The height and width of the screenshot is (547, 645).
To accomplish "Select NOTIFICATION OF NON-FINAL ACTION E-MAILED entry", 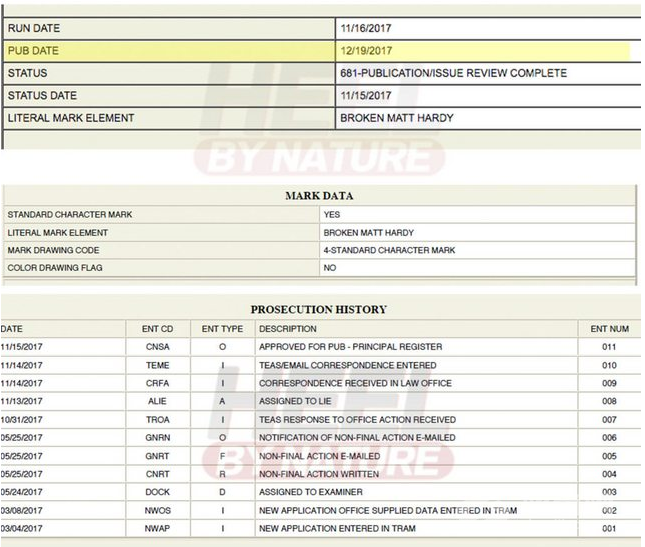I will point(357,438).
